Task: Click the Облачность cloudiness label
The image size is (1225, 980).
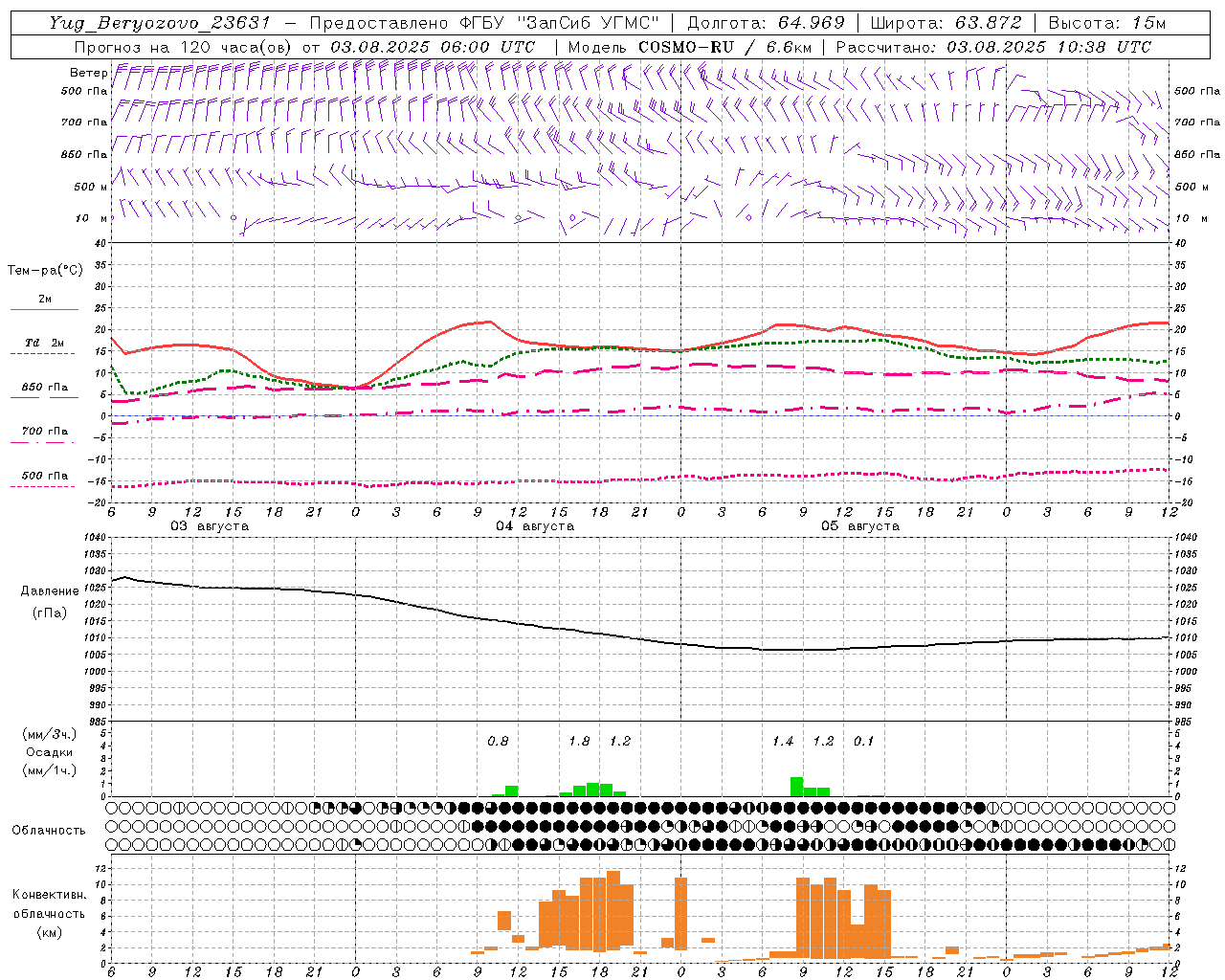Action: pyautogui.click(x=49, y=831)
